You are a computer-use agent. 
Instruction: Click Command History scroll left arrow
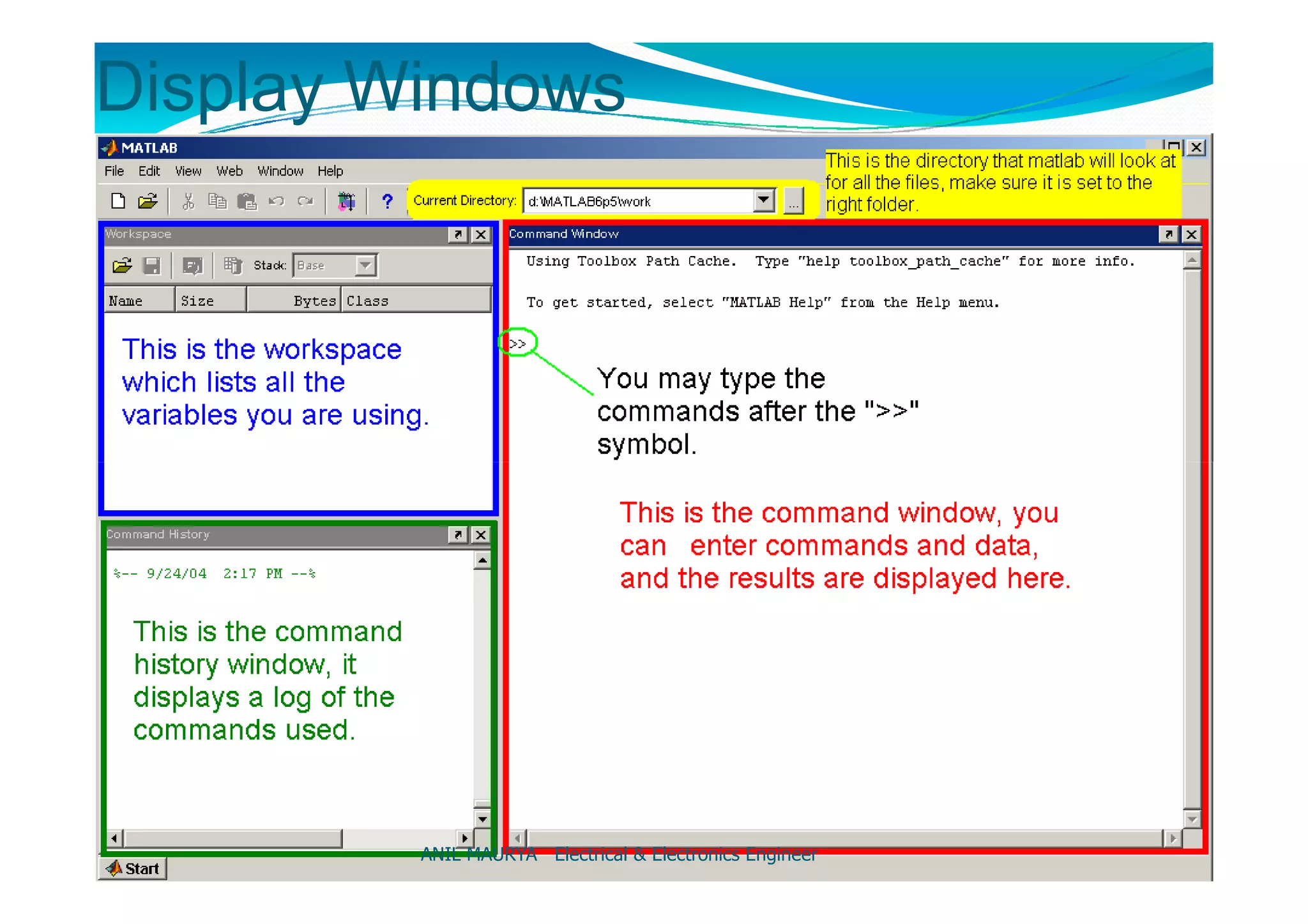pos(114,838)
